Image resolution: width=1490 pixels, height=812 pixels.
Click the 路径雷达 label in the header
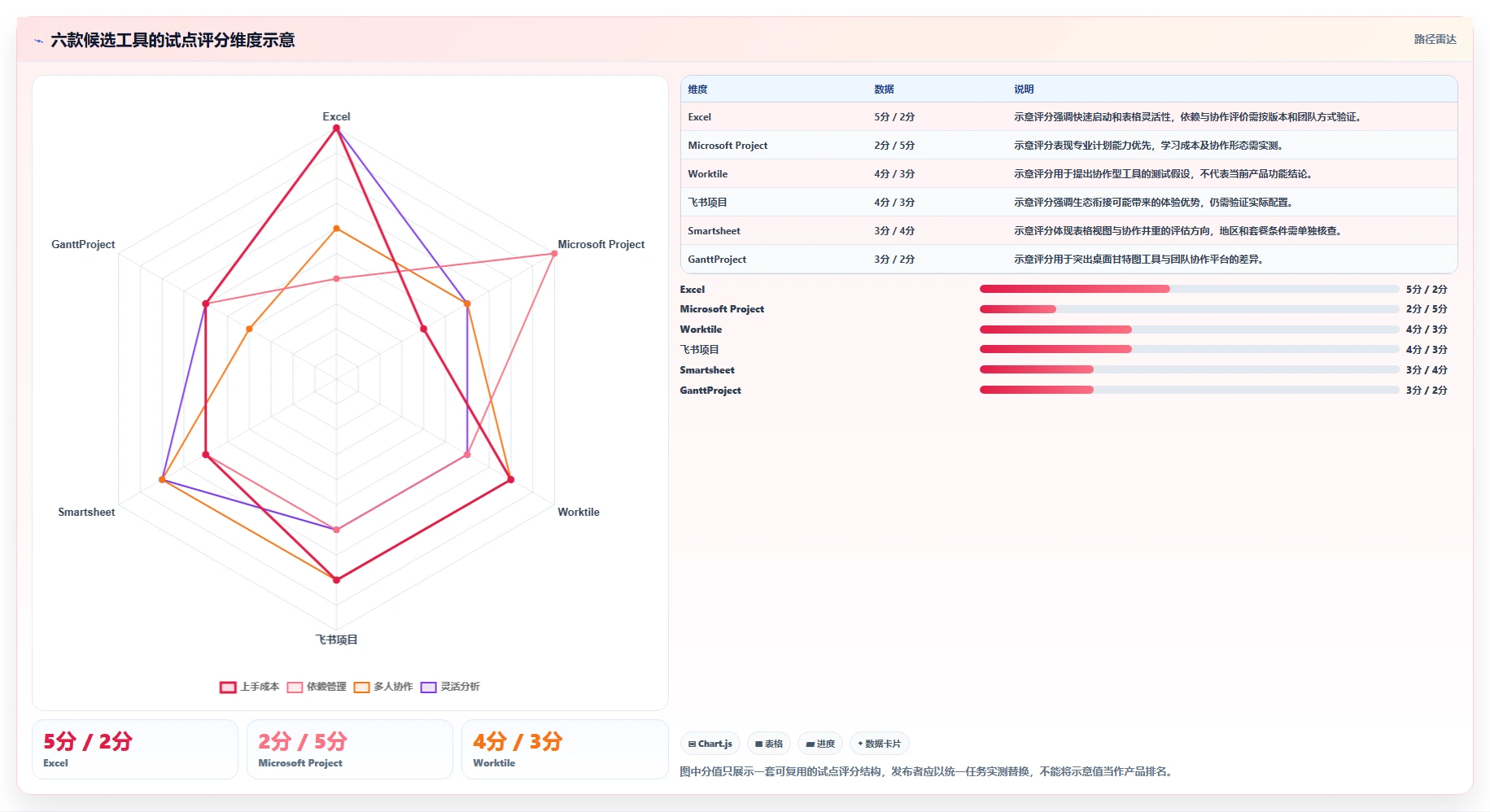[1435, 39]
